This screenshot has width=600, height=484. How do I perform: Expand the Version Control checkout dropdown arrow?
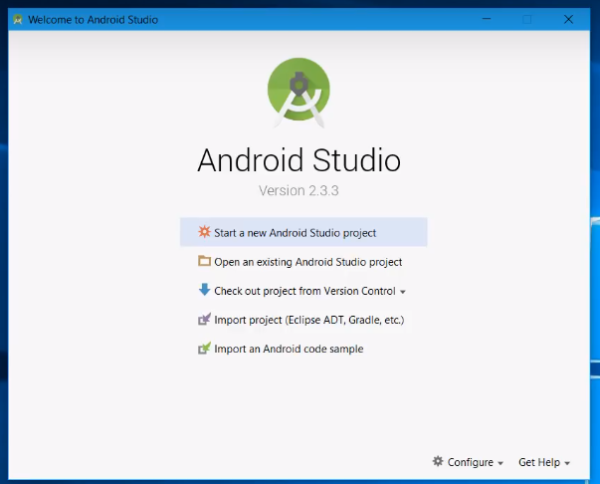(x=403, y=292)
